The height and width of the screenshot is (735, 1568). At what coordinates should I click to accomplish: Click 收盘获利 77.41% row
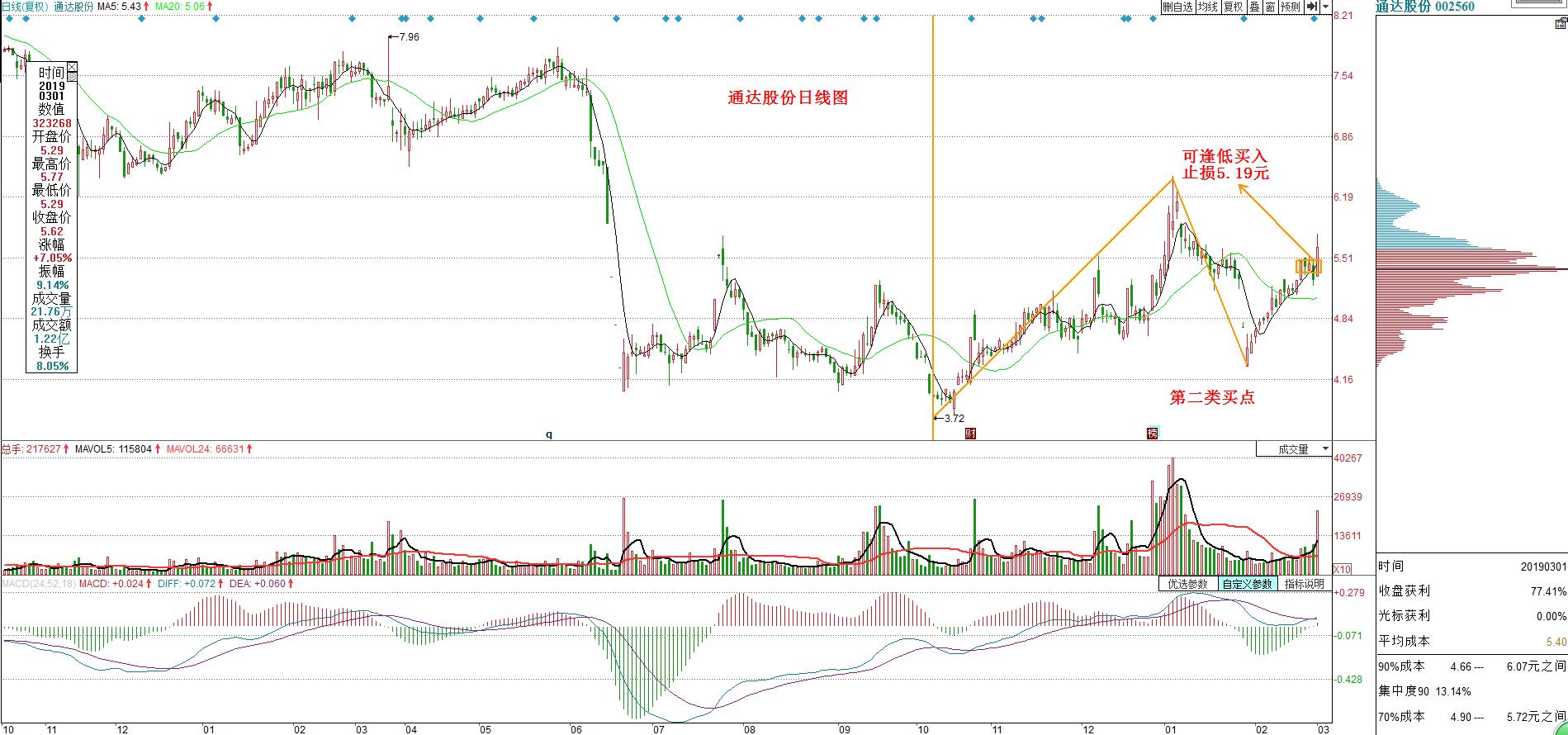(1471, 591)
